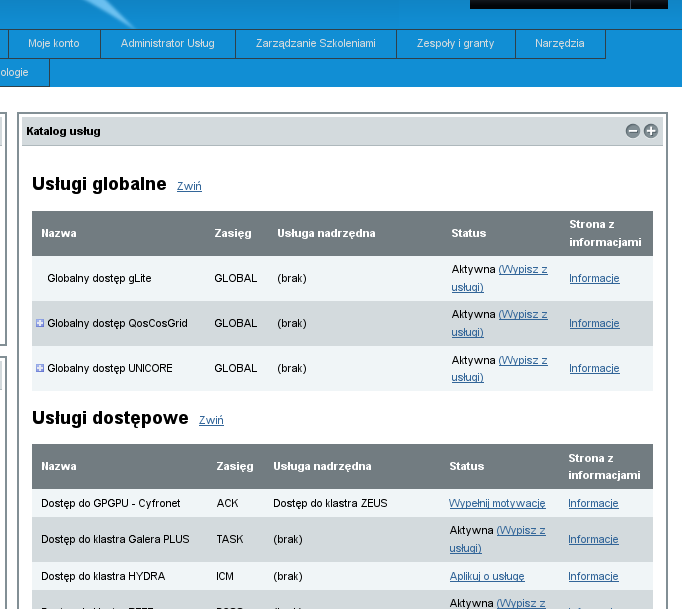Select the Globalny dostęp UNICORE name text
682x609 pixels.
110,368
